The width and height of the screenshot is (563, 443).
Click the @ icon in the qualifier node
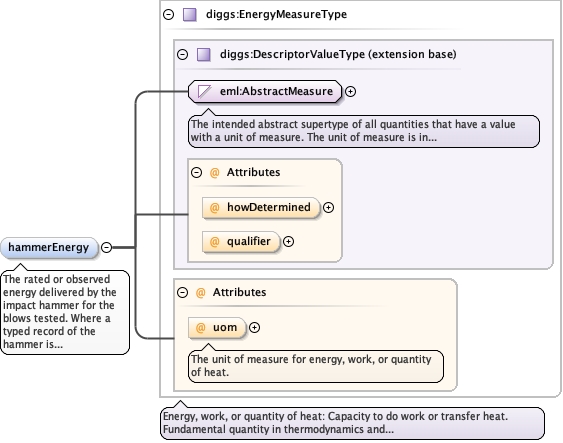click(x=214, y=242)
